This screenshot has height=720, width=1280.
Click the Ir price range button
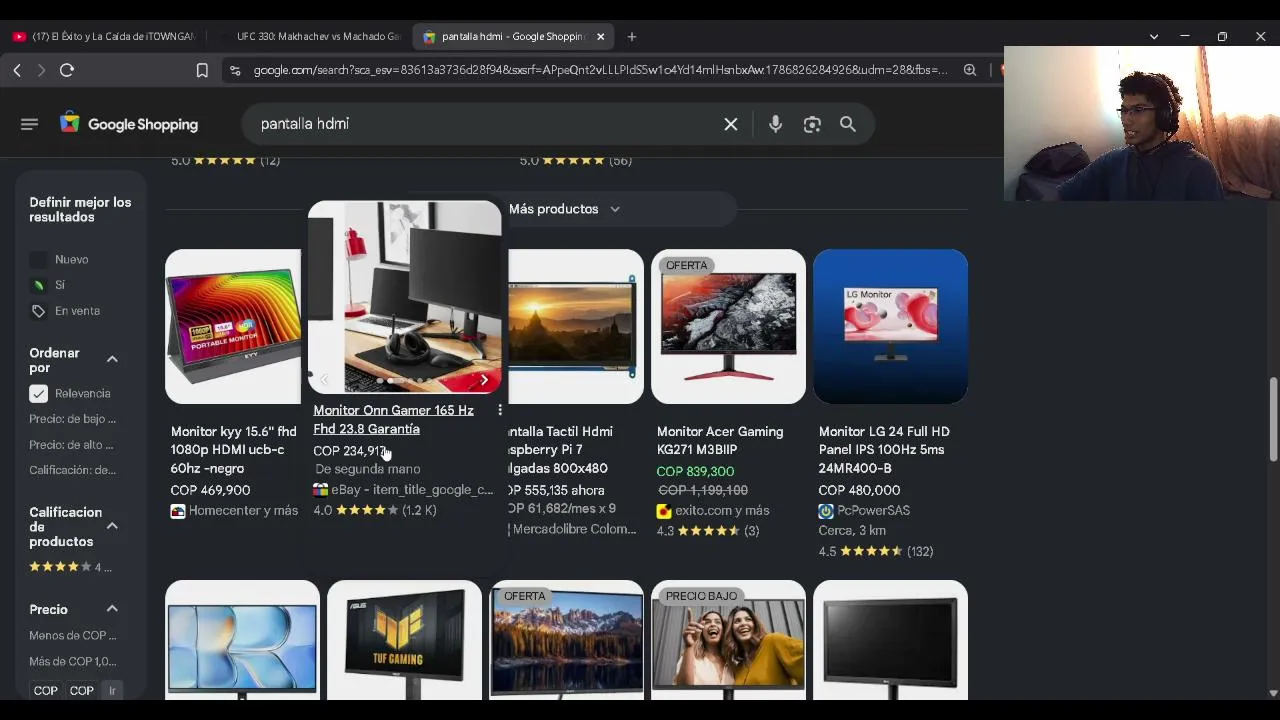pos(112,691)
